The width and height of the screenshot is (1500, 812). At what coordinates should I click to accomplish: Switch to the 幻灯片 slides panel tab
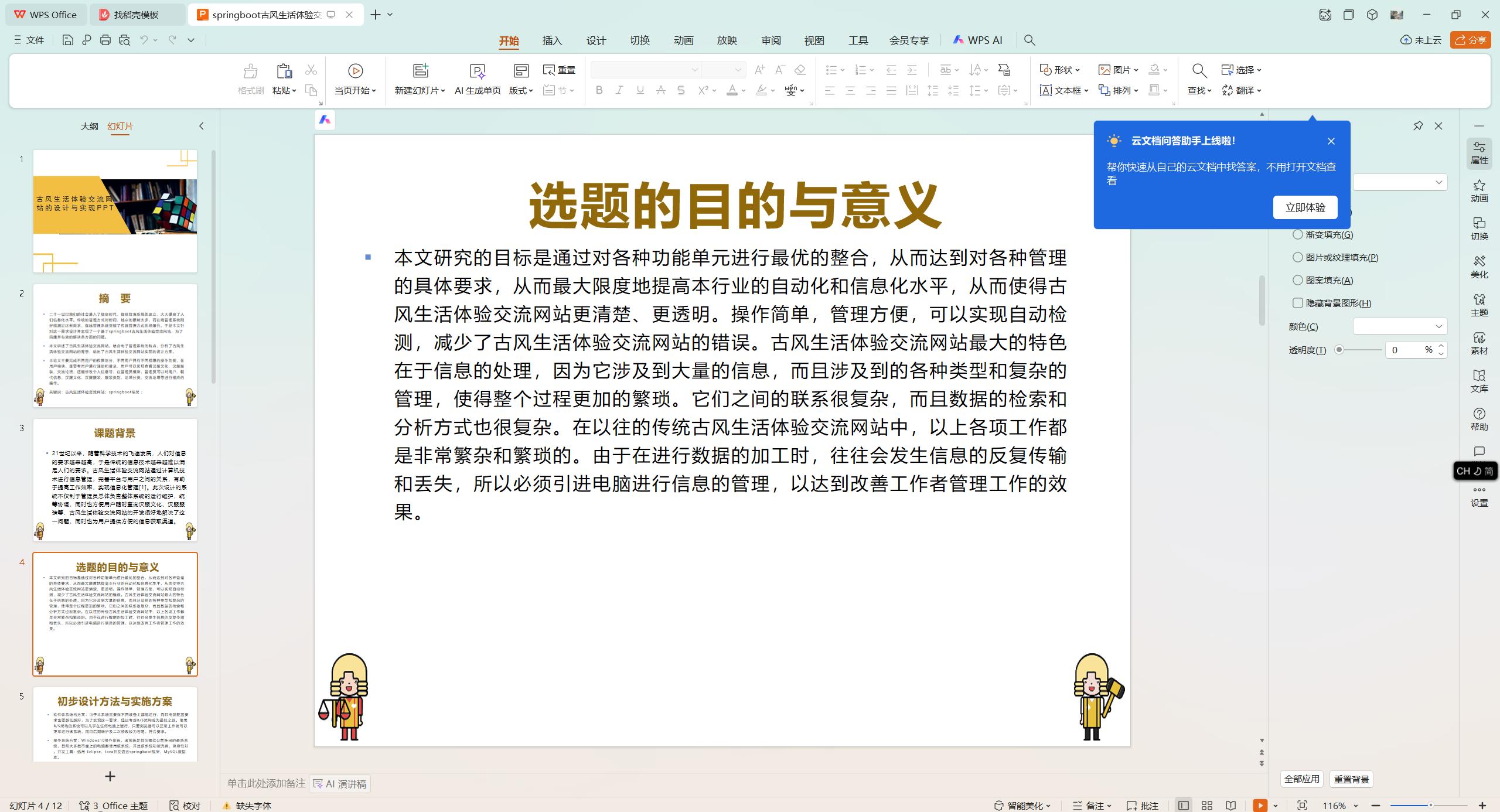pos(121,126)
